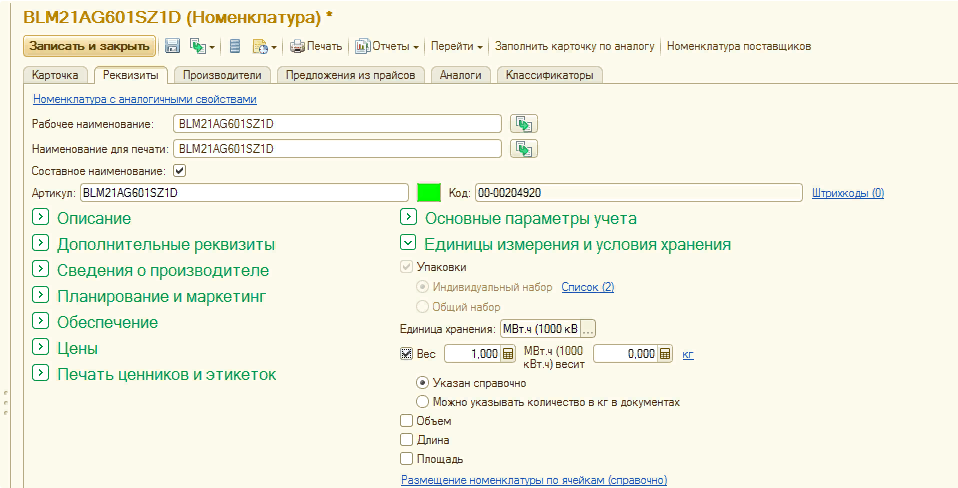Toggle the Составное наименование checkbox
The image size is (958, 488).
[180, 171]
